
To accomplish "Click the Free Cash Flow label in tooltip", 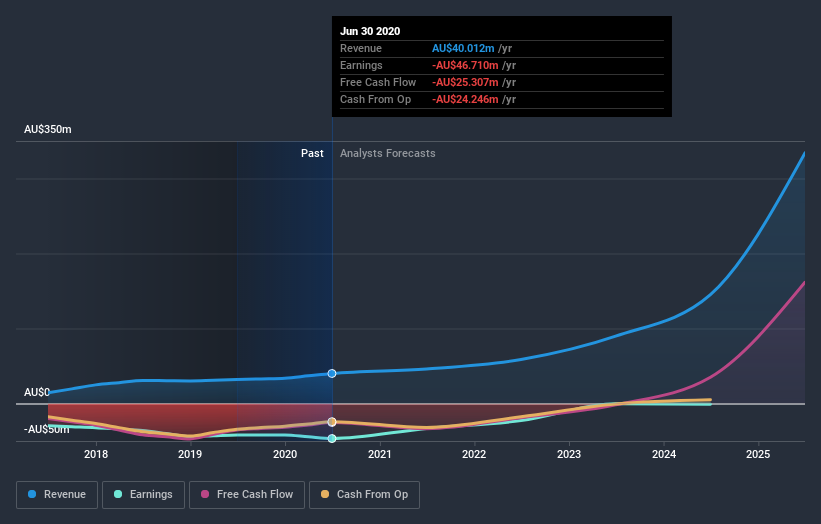I will coord(378,82).
